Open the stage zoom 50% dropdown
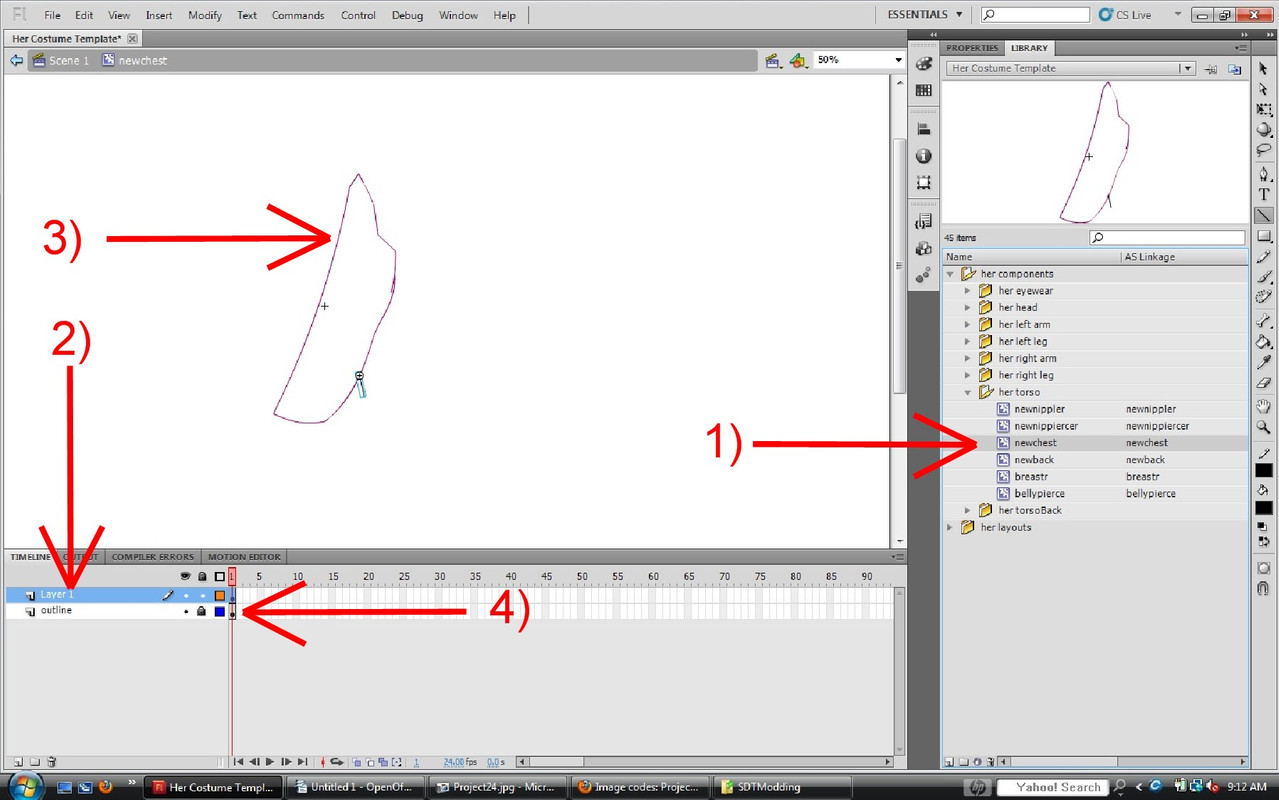The image size is (1279, 800). click(897, 60)
